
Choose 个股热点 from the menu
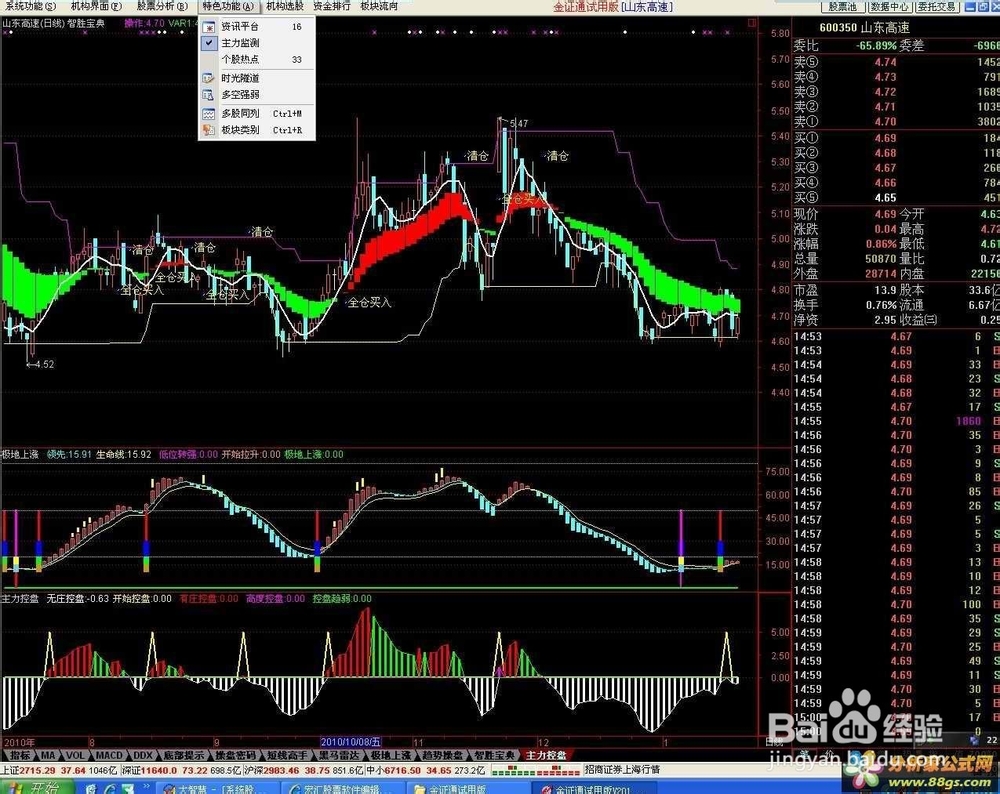[x=257, y=59]
